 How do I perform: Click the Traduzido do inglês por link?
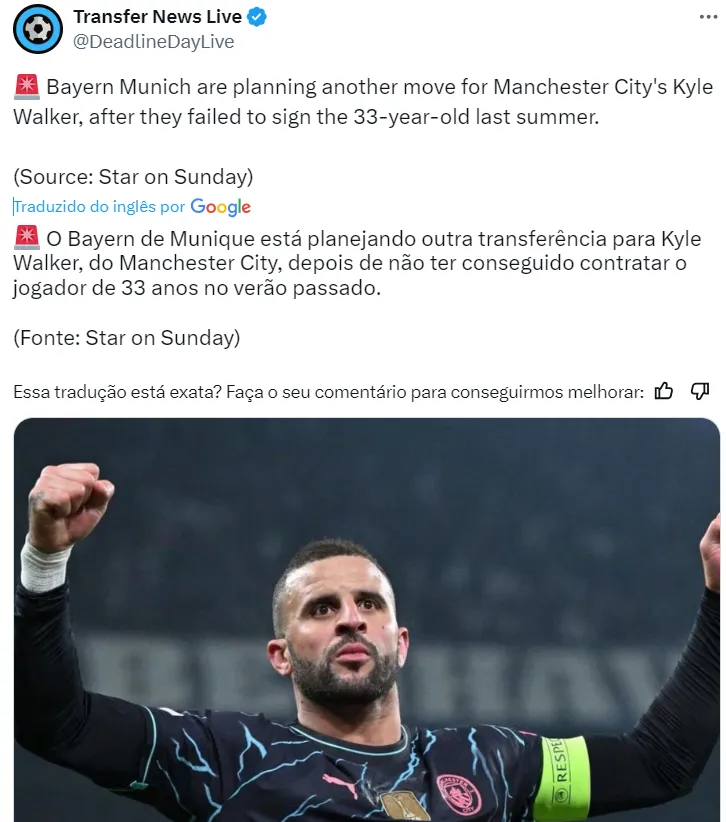point(100,207)
